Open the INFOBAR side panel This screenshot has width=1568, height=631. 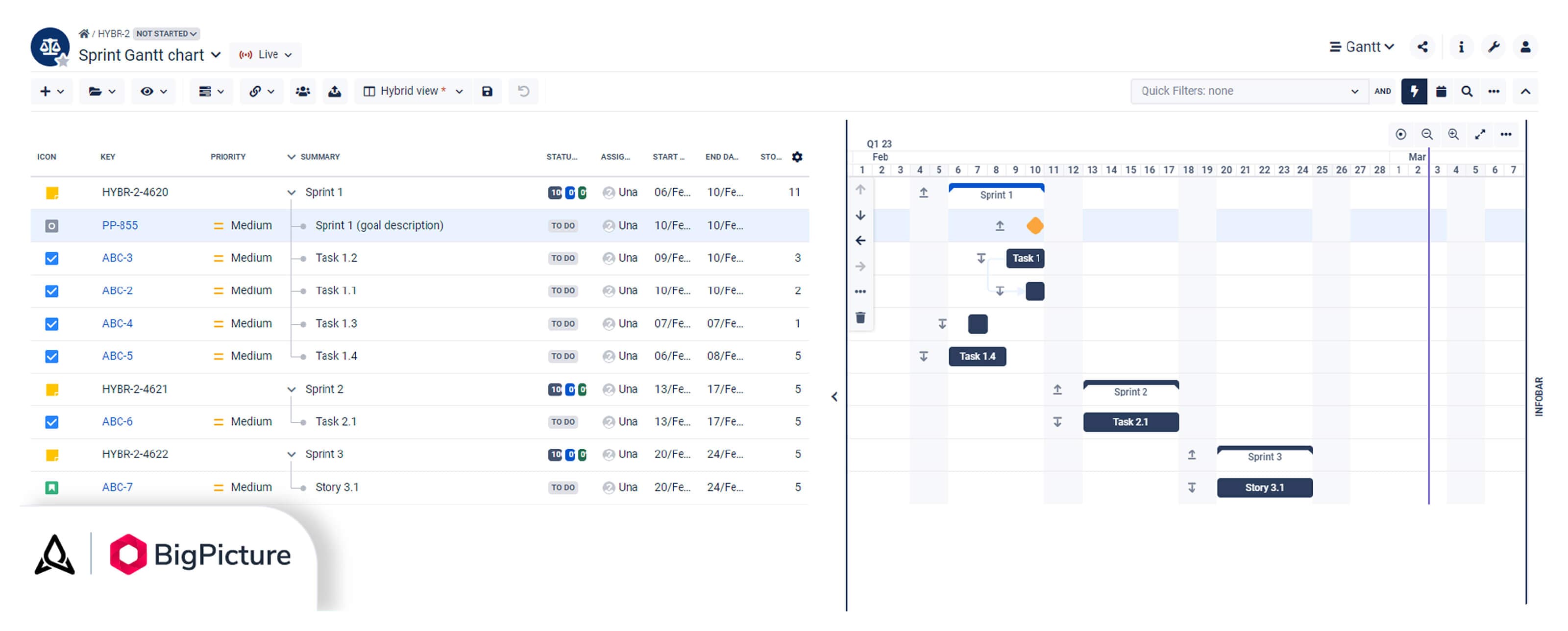[x=1539, y=397]
